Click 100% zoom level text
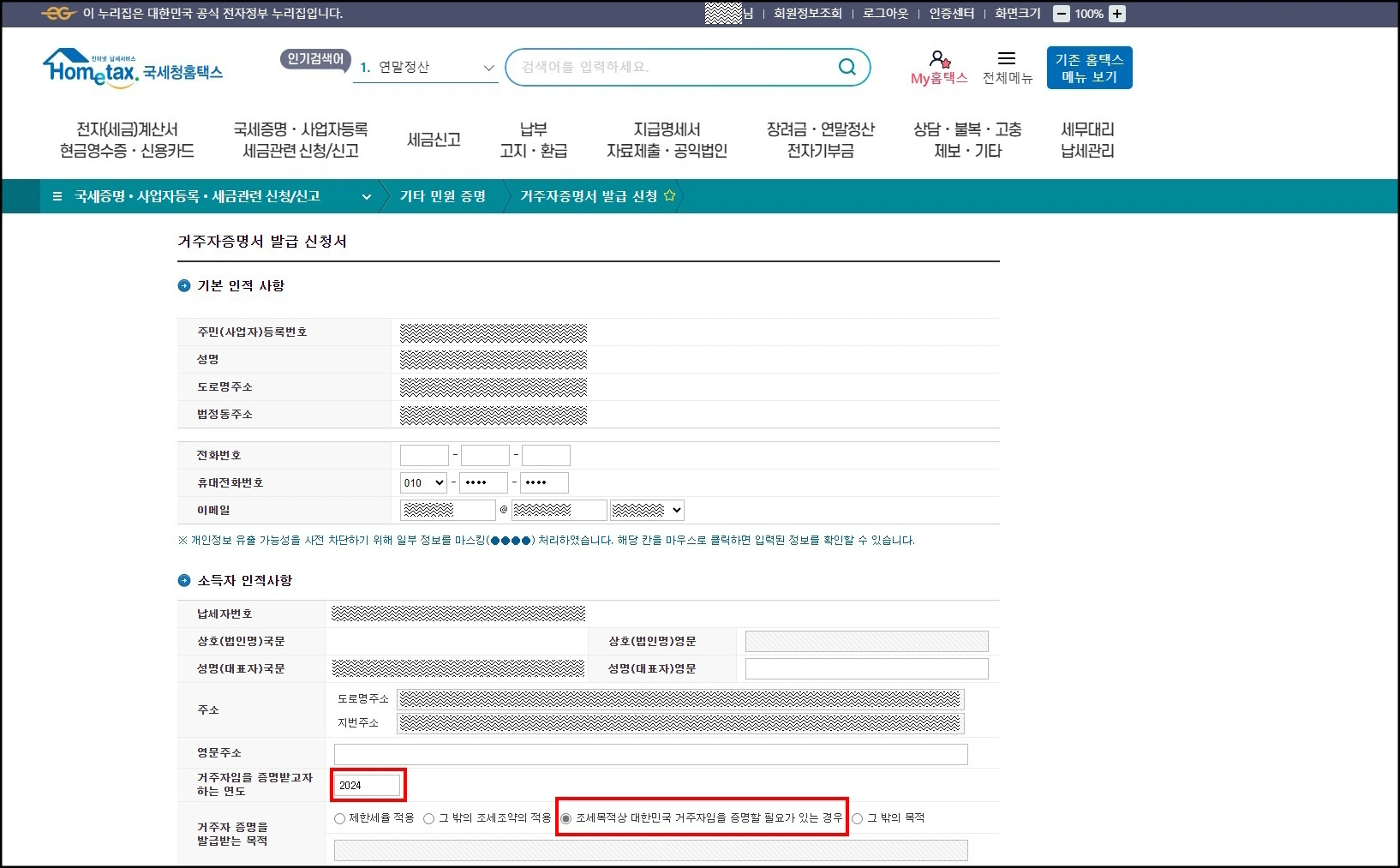The image size is (1400, 868). 1089,14
